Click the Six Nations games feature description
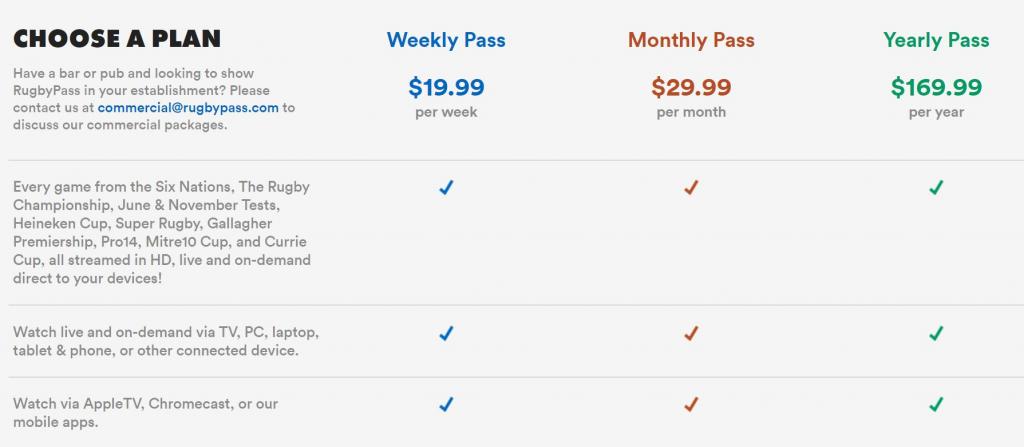This screenshot has height=447, width=1024. pyautogui.click(x=162, y=233)
